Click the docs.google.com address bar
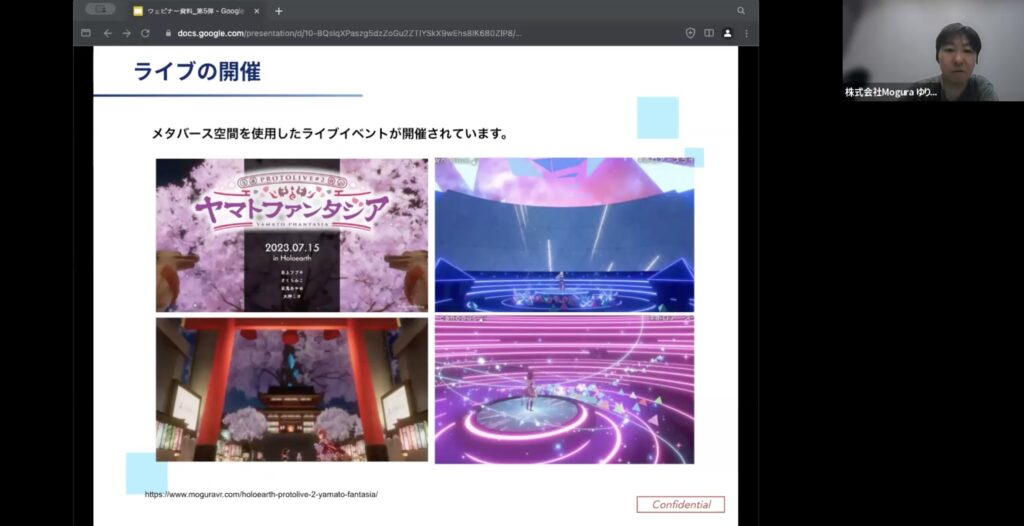The height and width of the screenshot is (526, 1024). pyautogui.click(x=349, y=33)
